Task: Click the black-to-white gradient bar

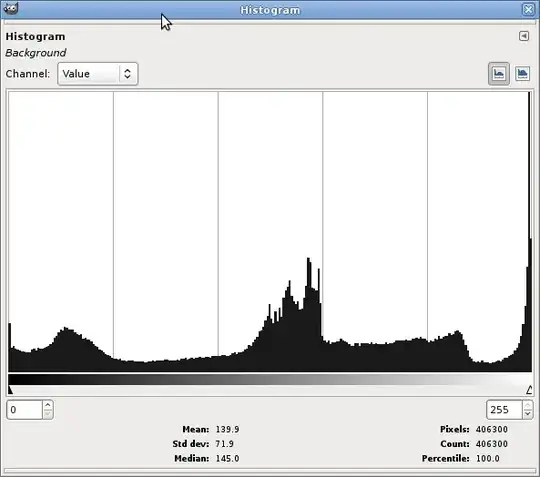Action: pos(270,380)
